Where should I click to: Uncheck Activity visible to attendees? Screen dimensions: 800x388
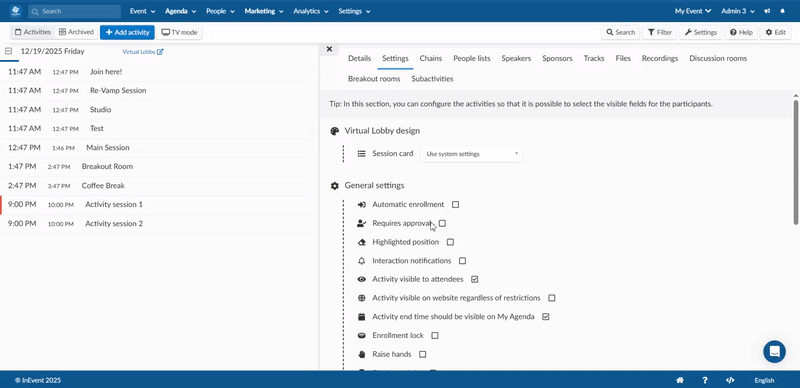474,279
